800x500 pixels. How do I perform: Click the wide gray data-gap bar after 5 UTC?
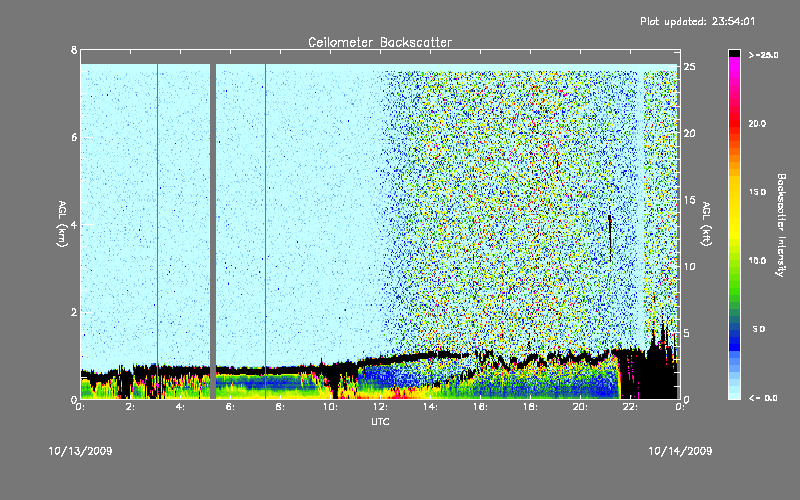(213, 231)
